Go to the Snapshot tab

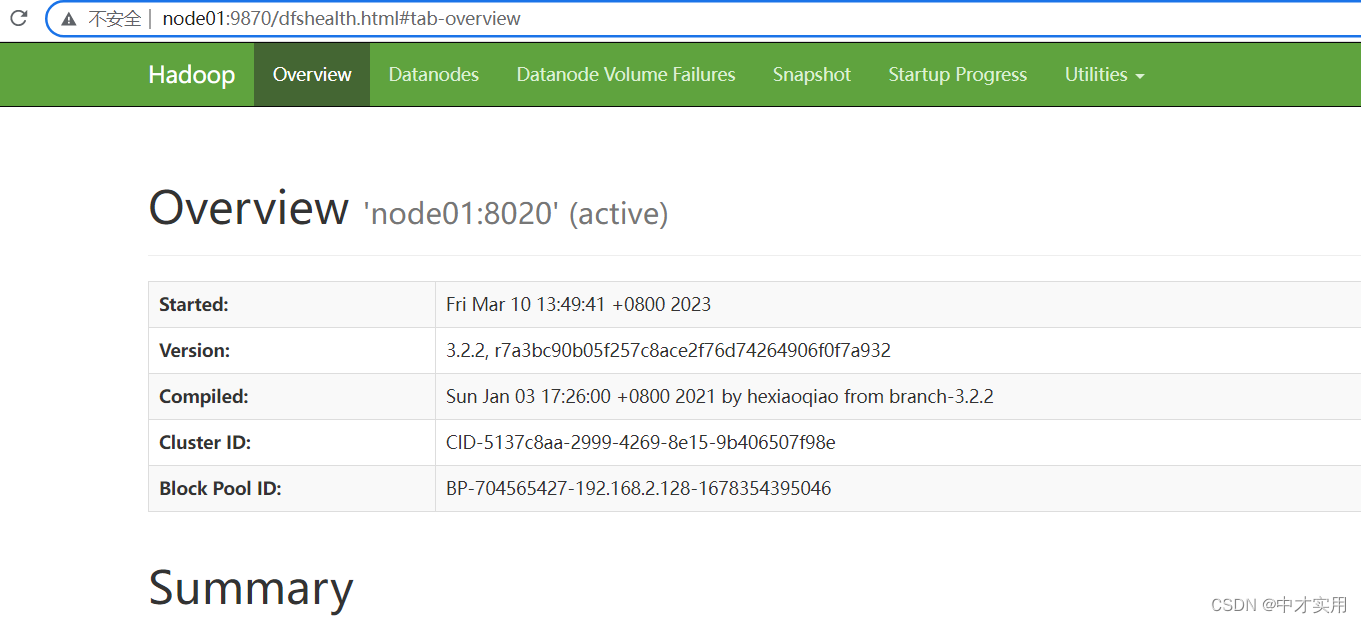(812, 75)
